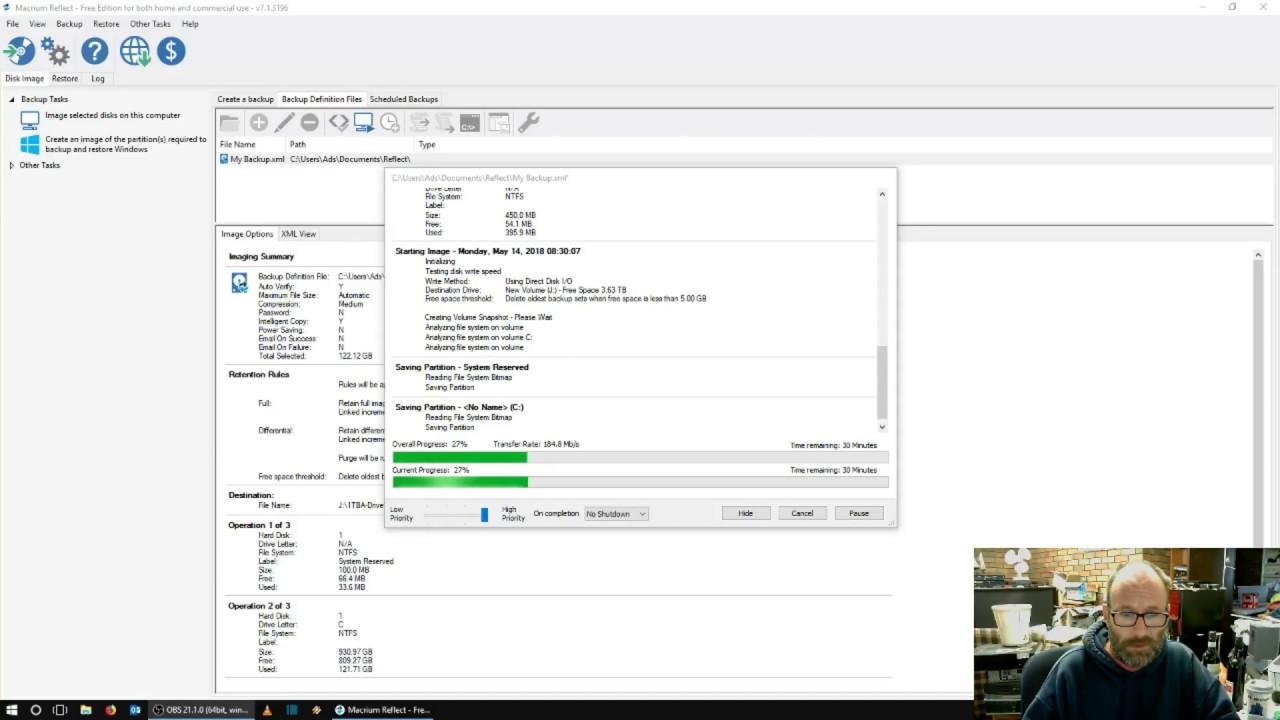Click the XML code brackets icon

(x=339, y=123)
